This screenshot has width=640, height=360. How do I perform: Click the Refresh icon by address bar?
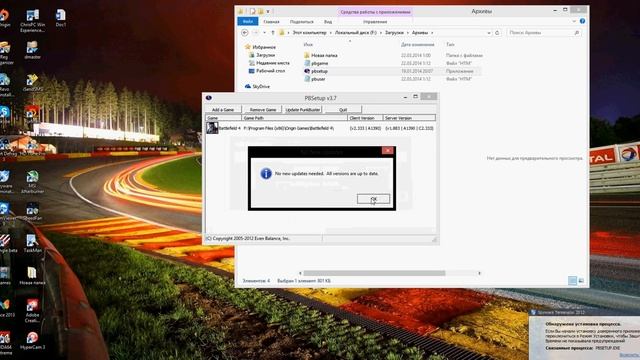click(497, 33)
